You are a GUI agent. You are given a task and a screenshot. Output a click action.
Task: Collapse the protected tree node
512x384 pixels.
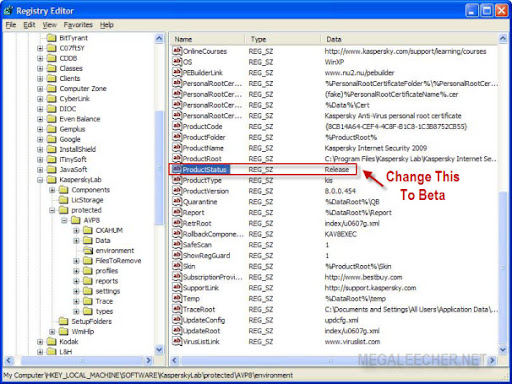(52, 210)
